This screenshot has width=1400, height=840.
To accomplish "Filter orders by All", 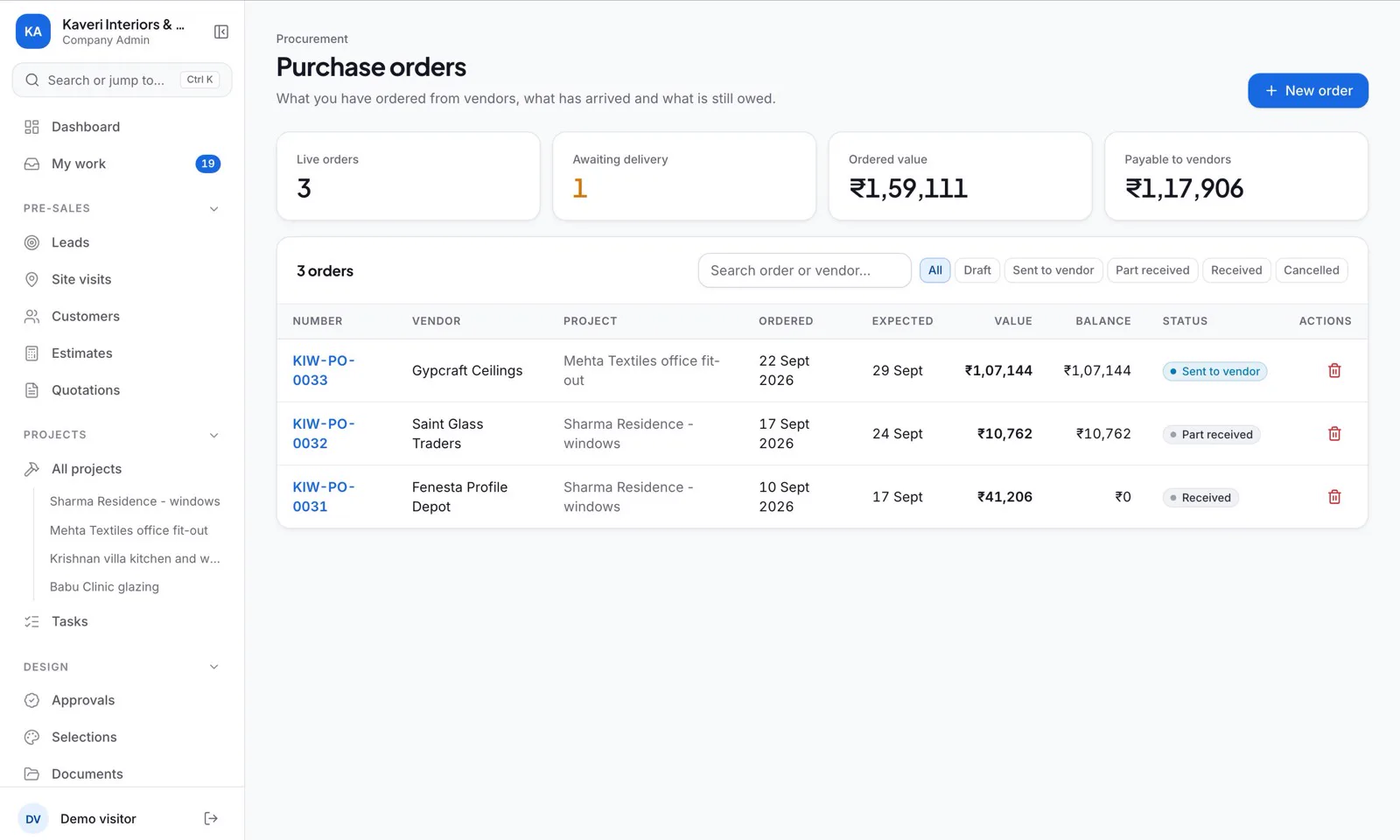I will coord(935,270).
